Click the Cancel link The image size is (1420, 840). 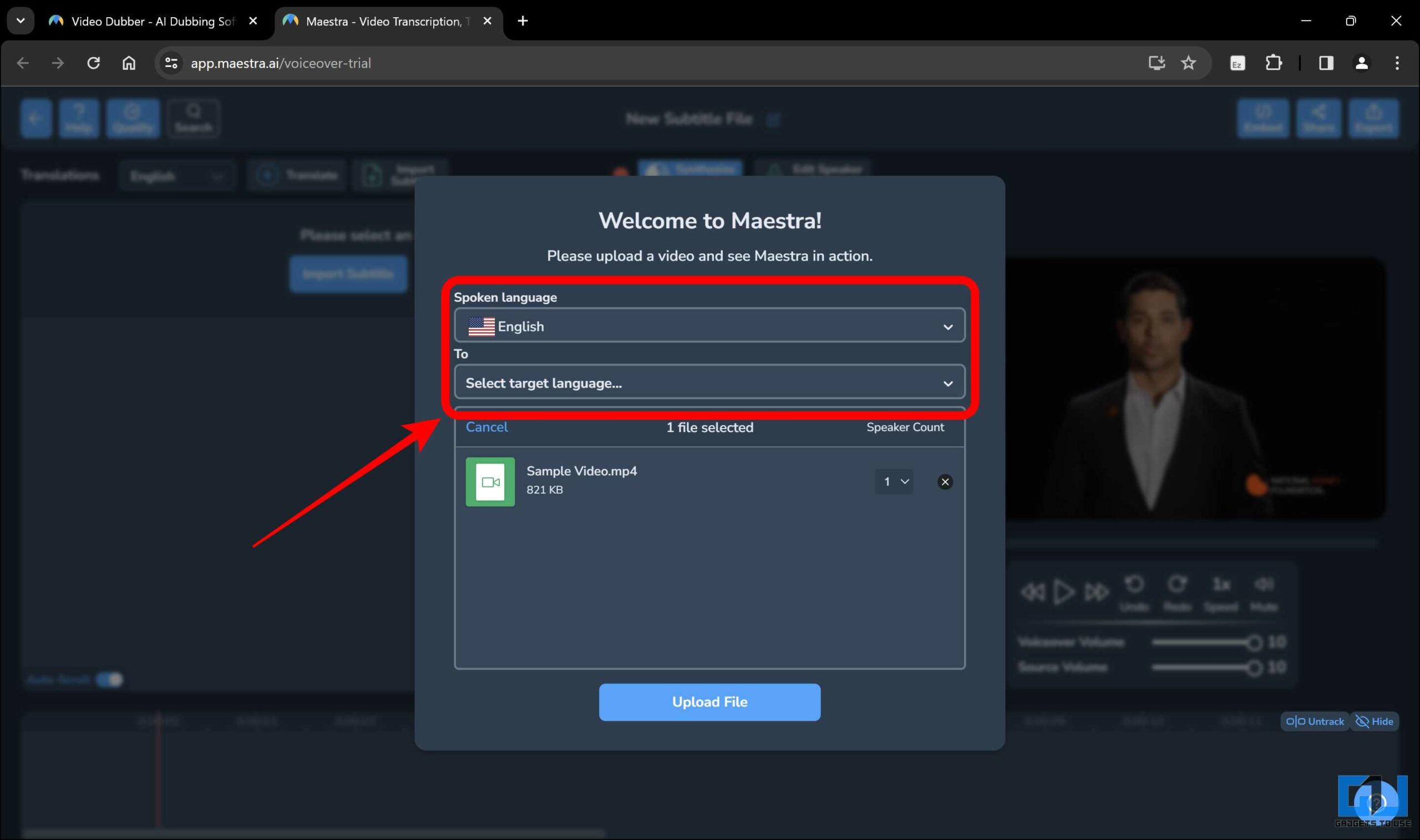click(x=486, y=427)
